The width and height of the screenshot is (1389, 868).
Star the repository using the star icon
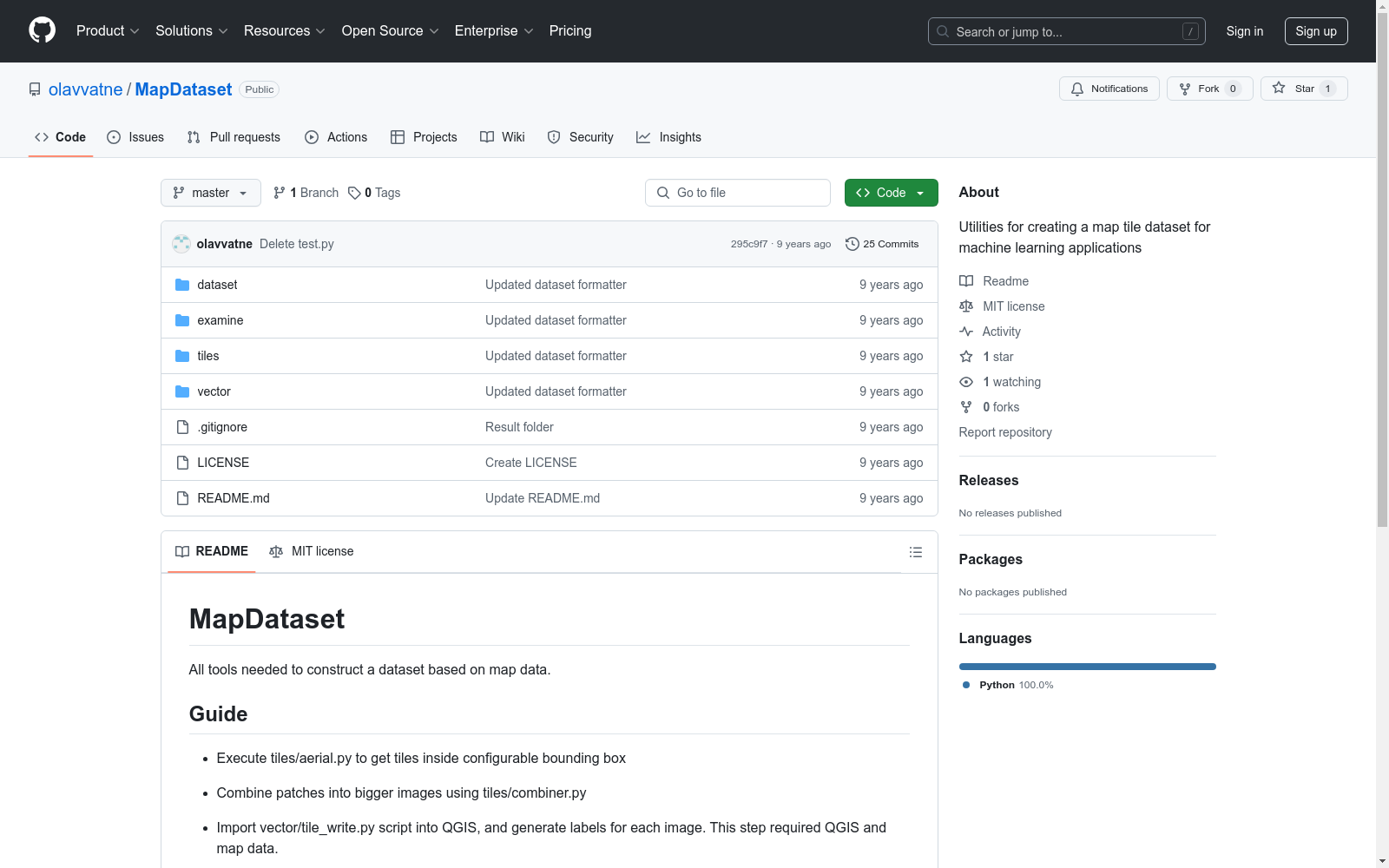pos(1279,88)
